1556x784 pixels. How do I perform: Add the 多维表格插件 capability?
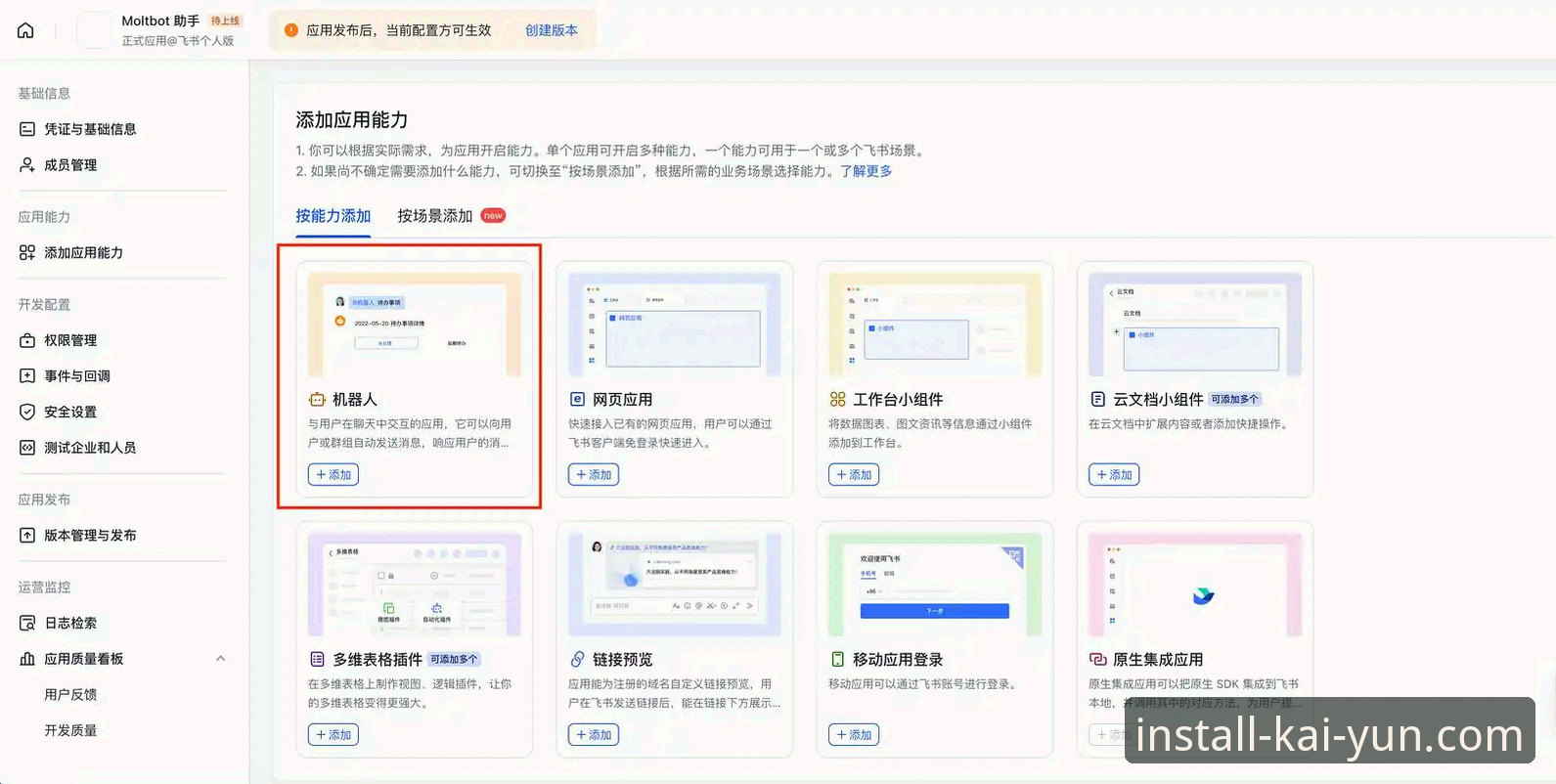(333, 734)
